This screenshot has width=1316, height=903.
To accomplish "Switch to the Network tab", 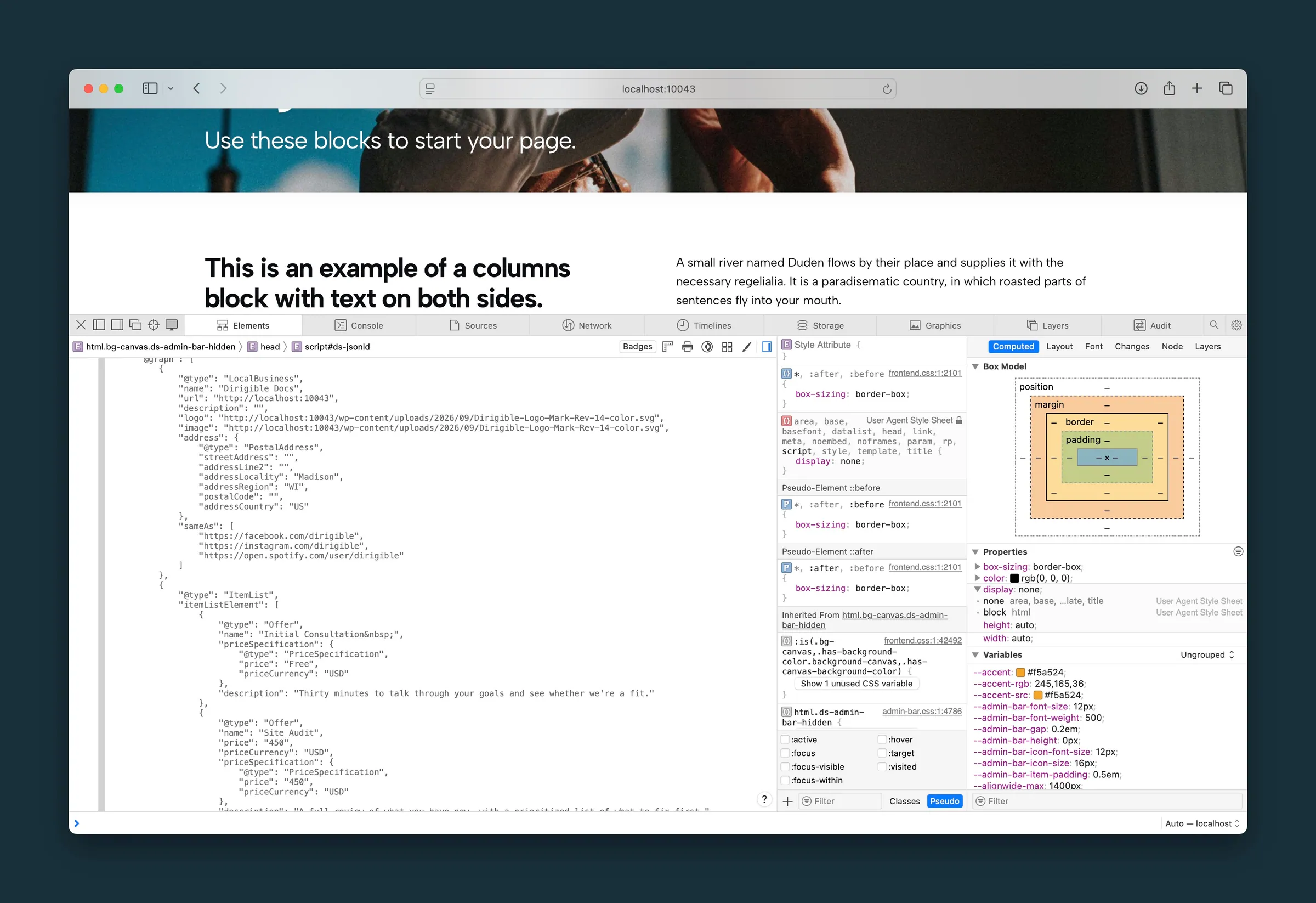I will pyautogui.click(x=587, y=326).
